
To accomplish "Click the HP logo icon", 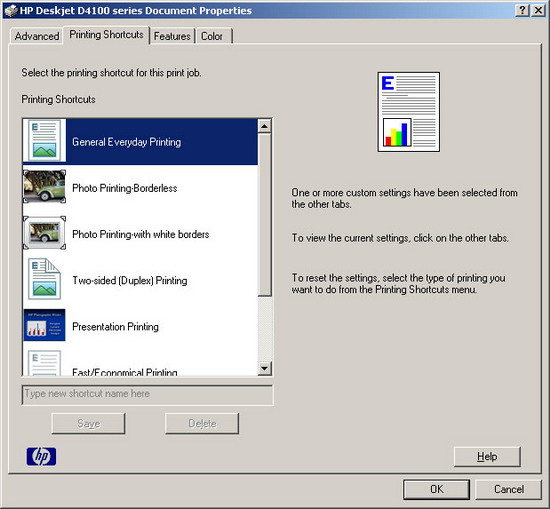I will point(41,456).
